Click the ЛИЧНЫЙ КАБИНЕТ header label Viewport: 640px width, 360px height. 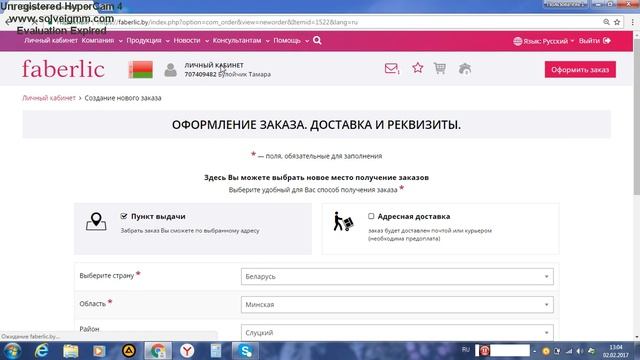[x=214, y=65]
